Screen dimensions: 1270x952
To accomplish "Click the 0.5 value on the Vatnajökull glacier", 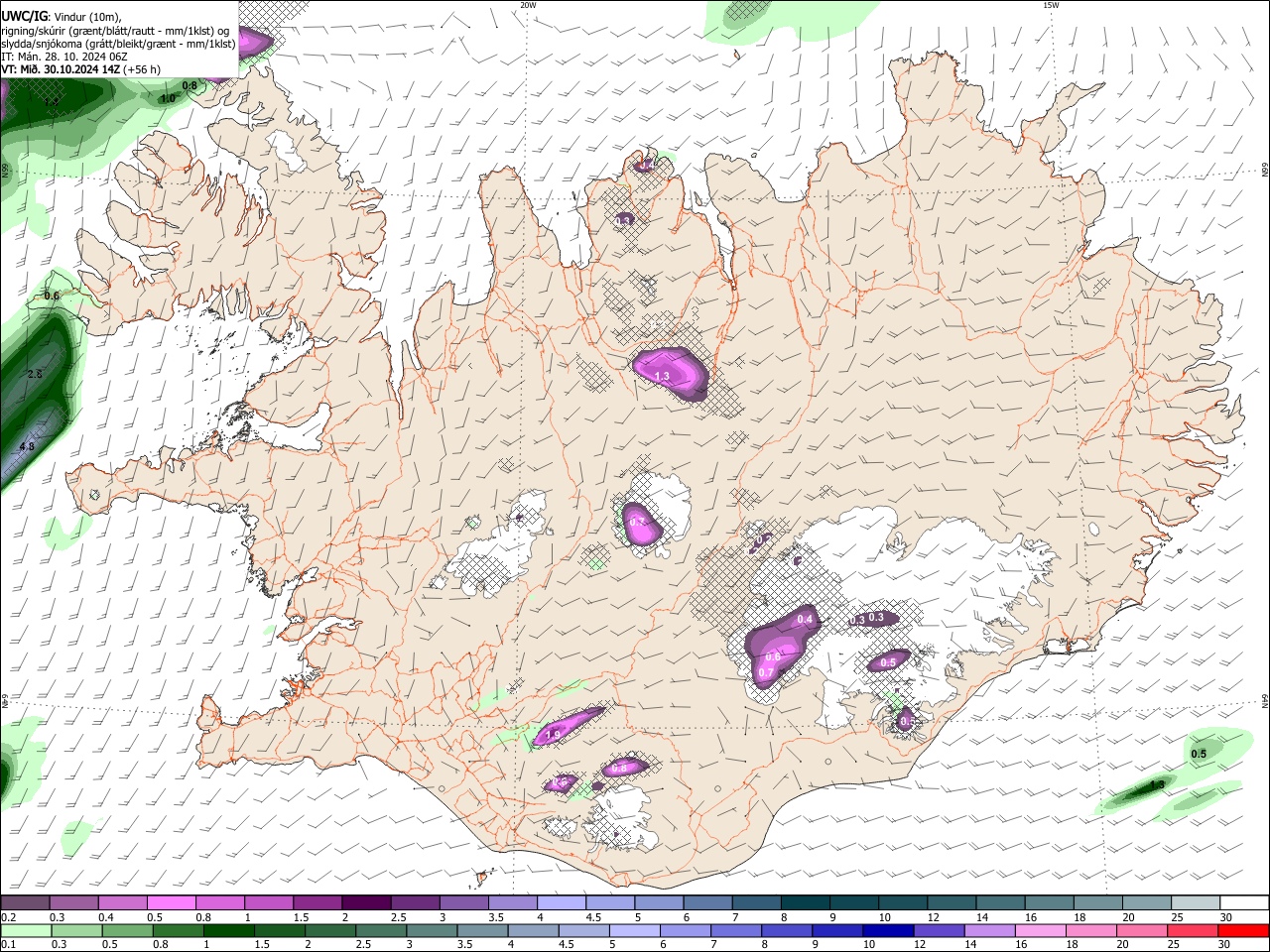I will tap(889, 662).
